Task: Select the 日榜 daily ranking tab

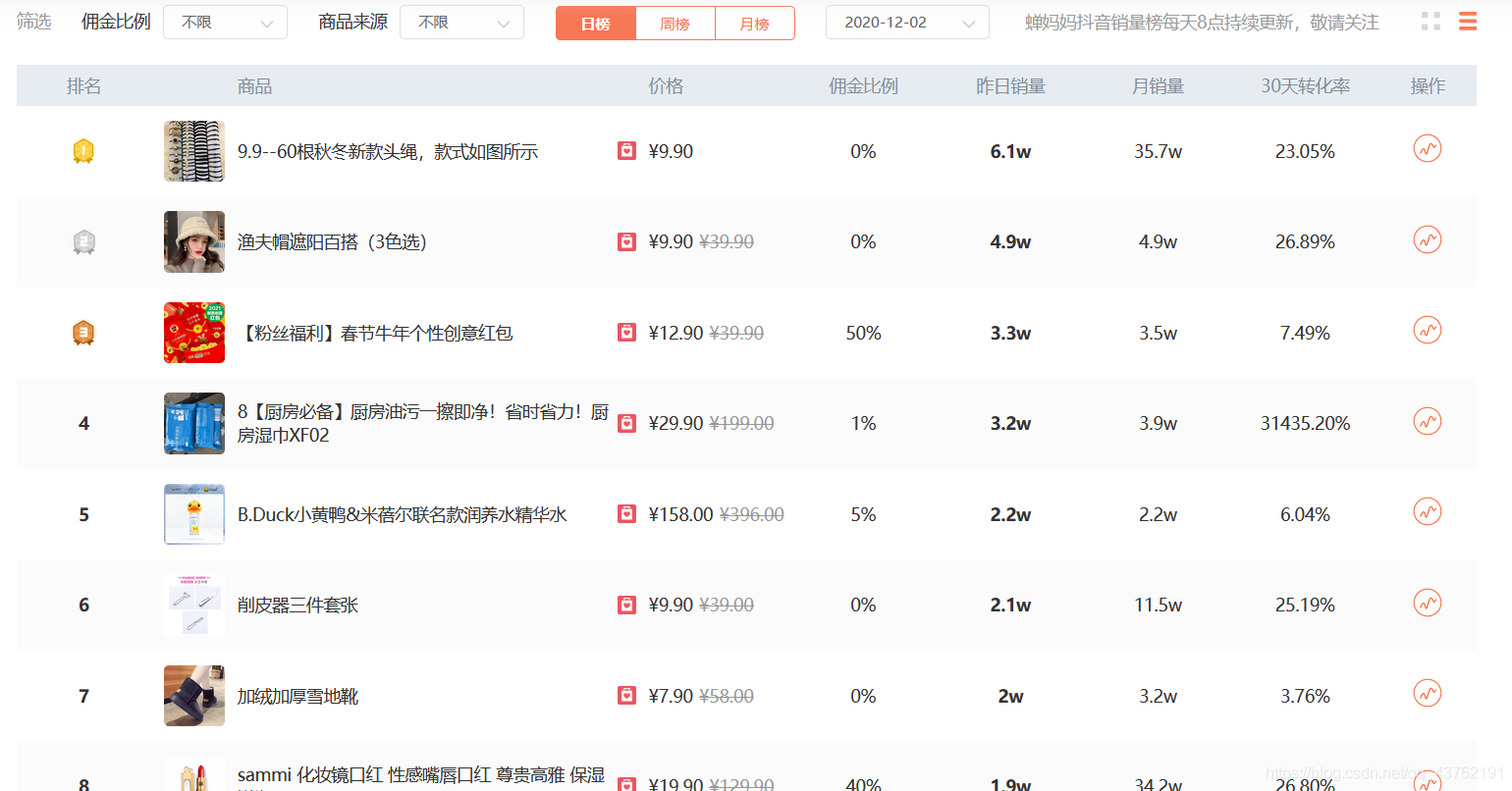Action: pos(596,23)
